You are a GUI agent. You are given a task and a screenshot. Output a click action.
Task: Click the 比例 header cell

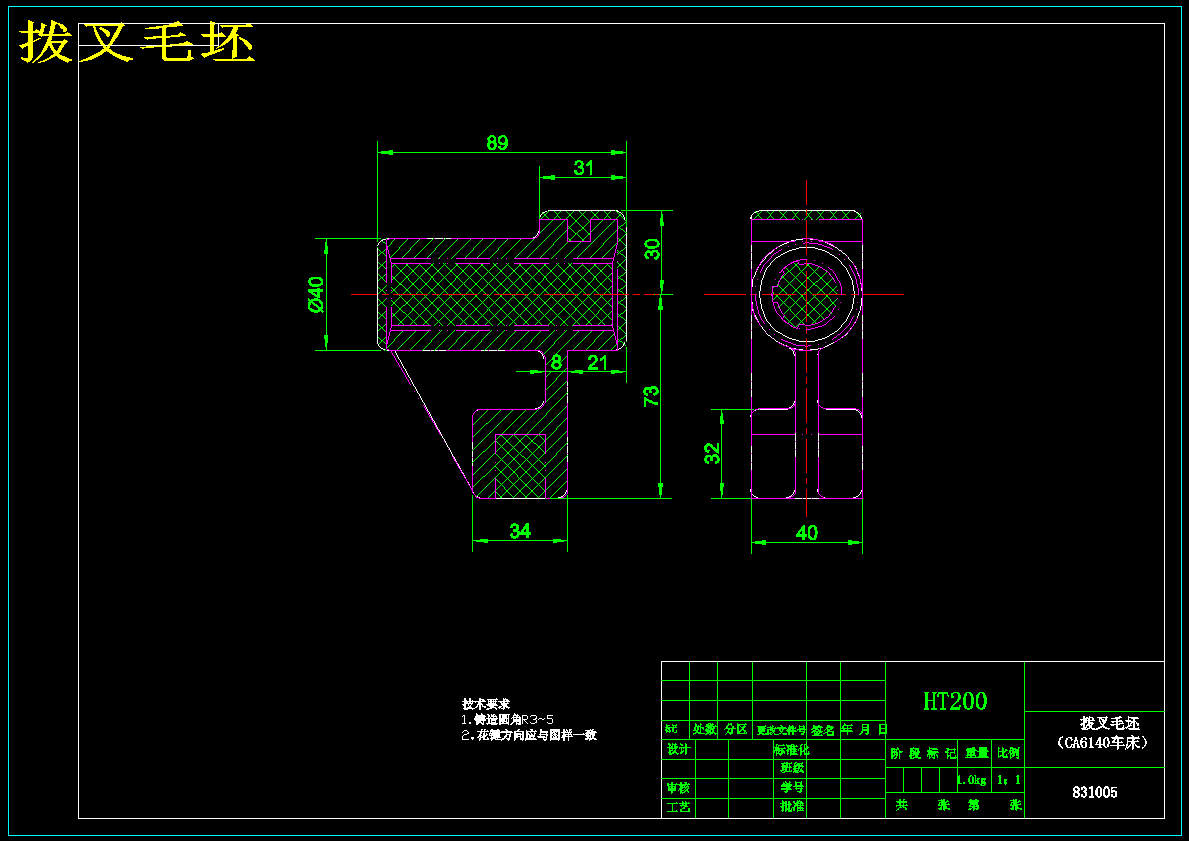click(1009, 754)
